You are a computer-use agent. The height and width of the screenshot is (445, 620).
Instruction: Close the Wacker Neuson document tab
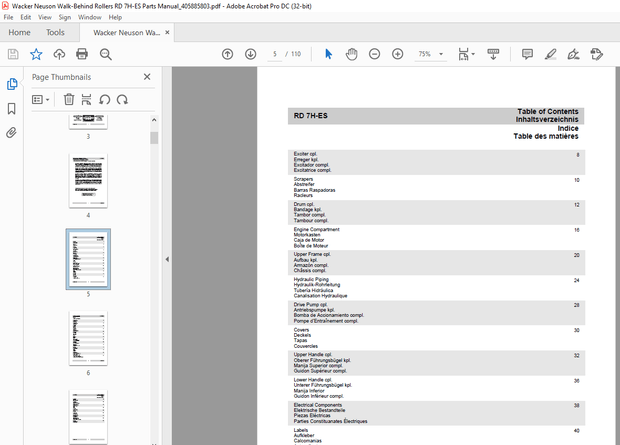click(x=167, y=32)
